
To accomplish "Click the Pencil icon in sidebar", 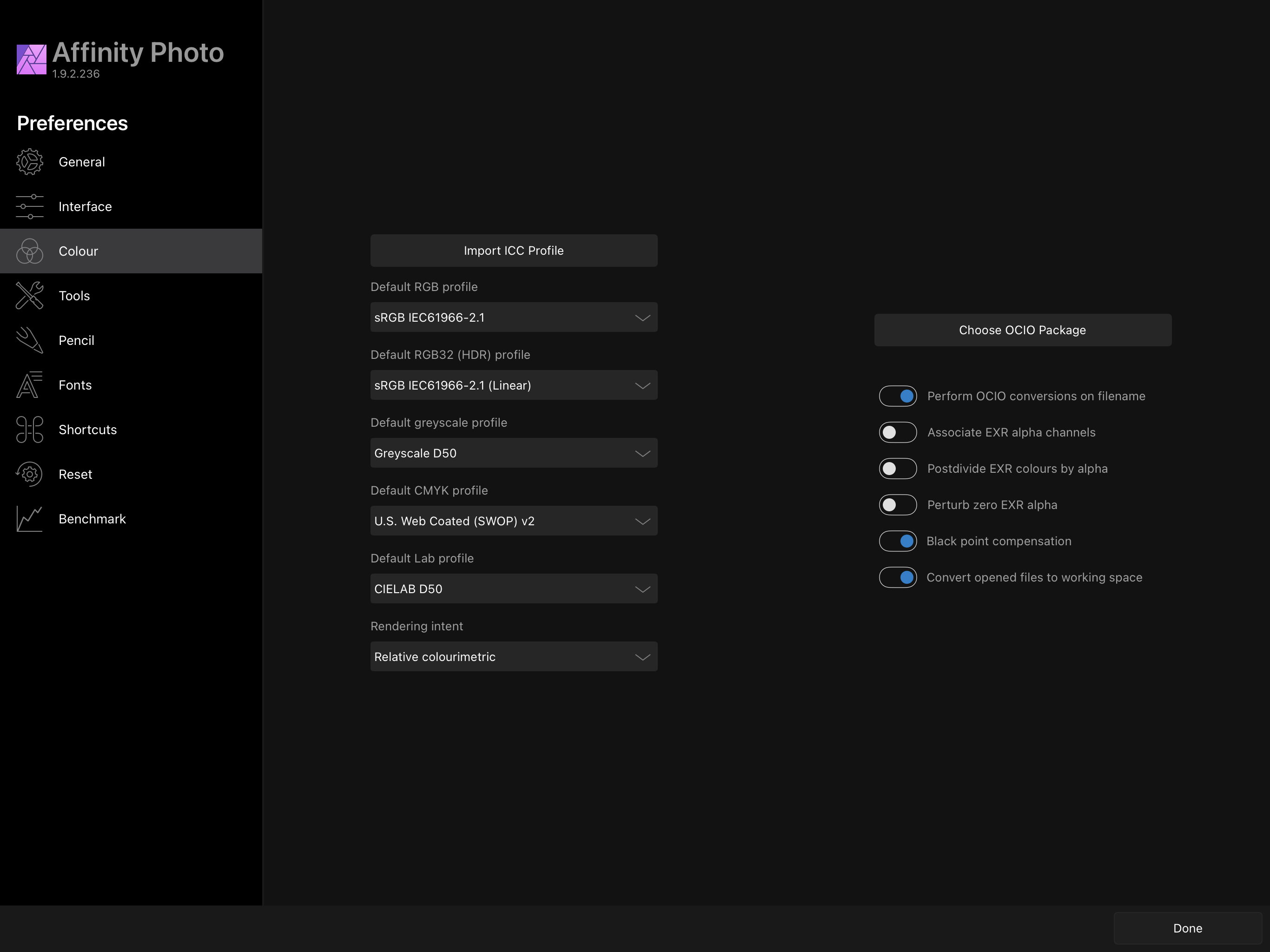I will click(29, 340).
